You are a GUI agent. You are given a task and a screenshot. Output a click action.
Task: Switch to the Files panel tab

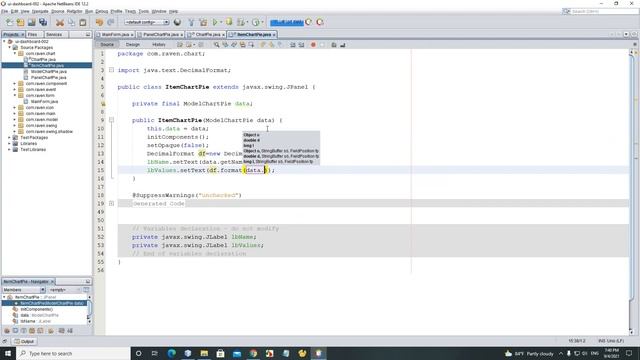pos(33,34)
